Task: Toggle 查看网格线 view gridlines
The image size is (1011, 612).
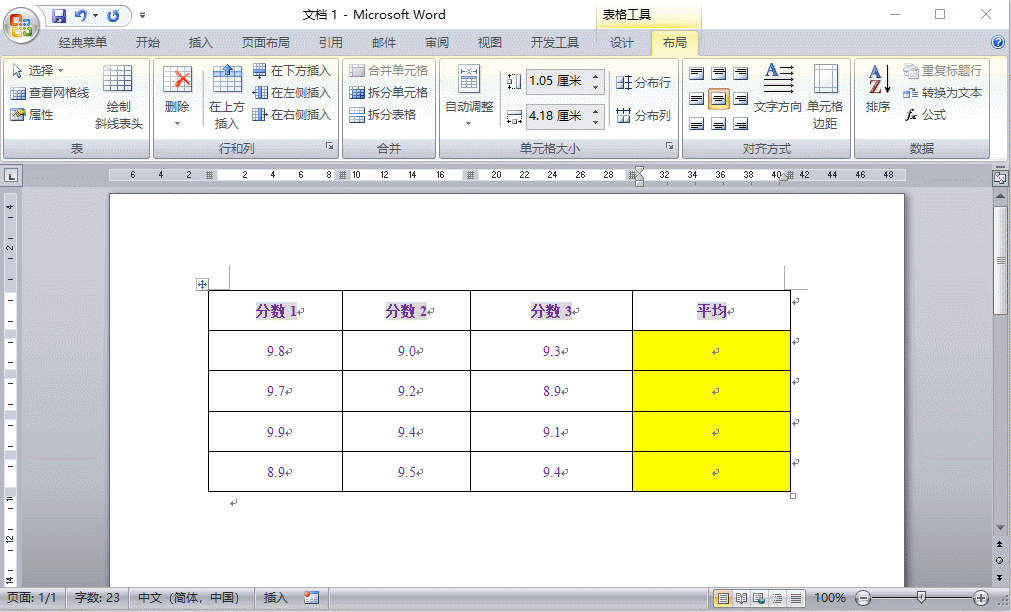Action: click(50, 92)
